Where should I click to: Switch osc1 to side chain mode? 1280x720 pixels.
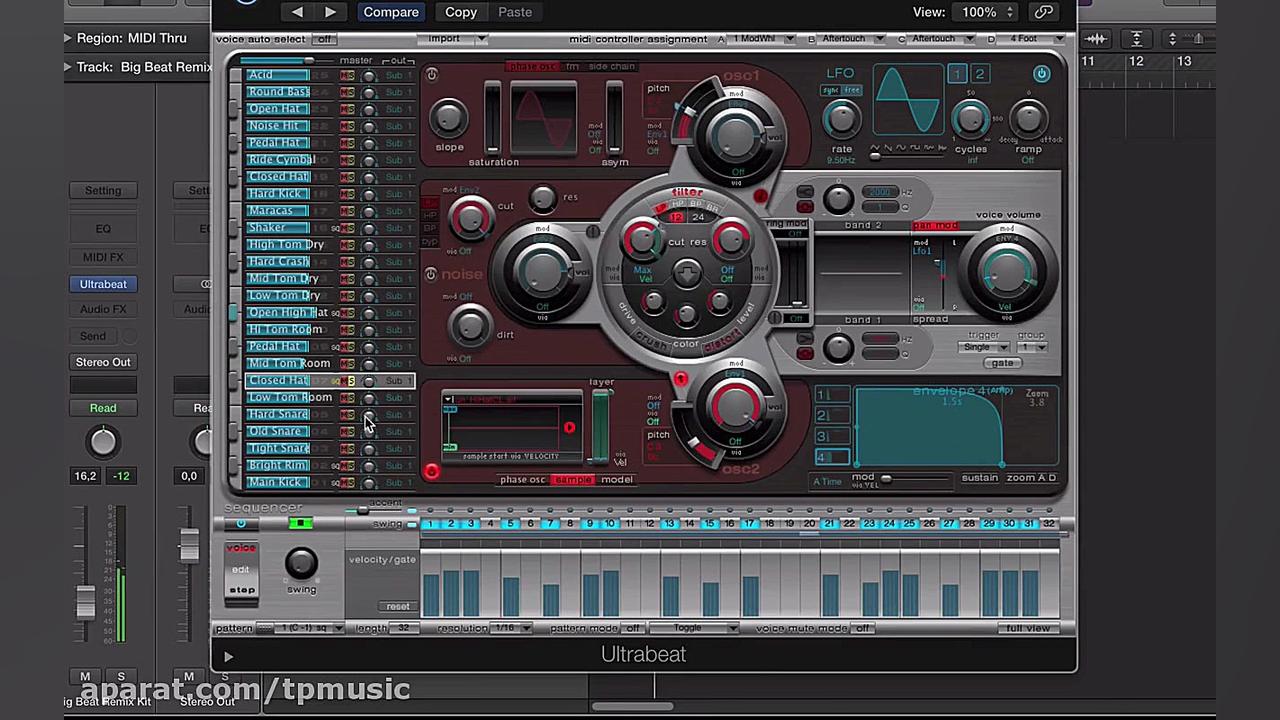point(611,67)
